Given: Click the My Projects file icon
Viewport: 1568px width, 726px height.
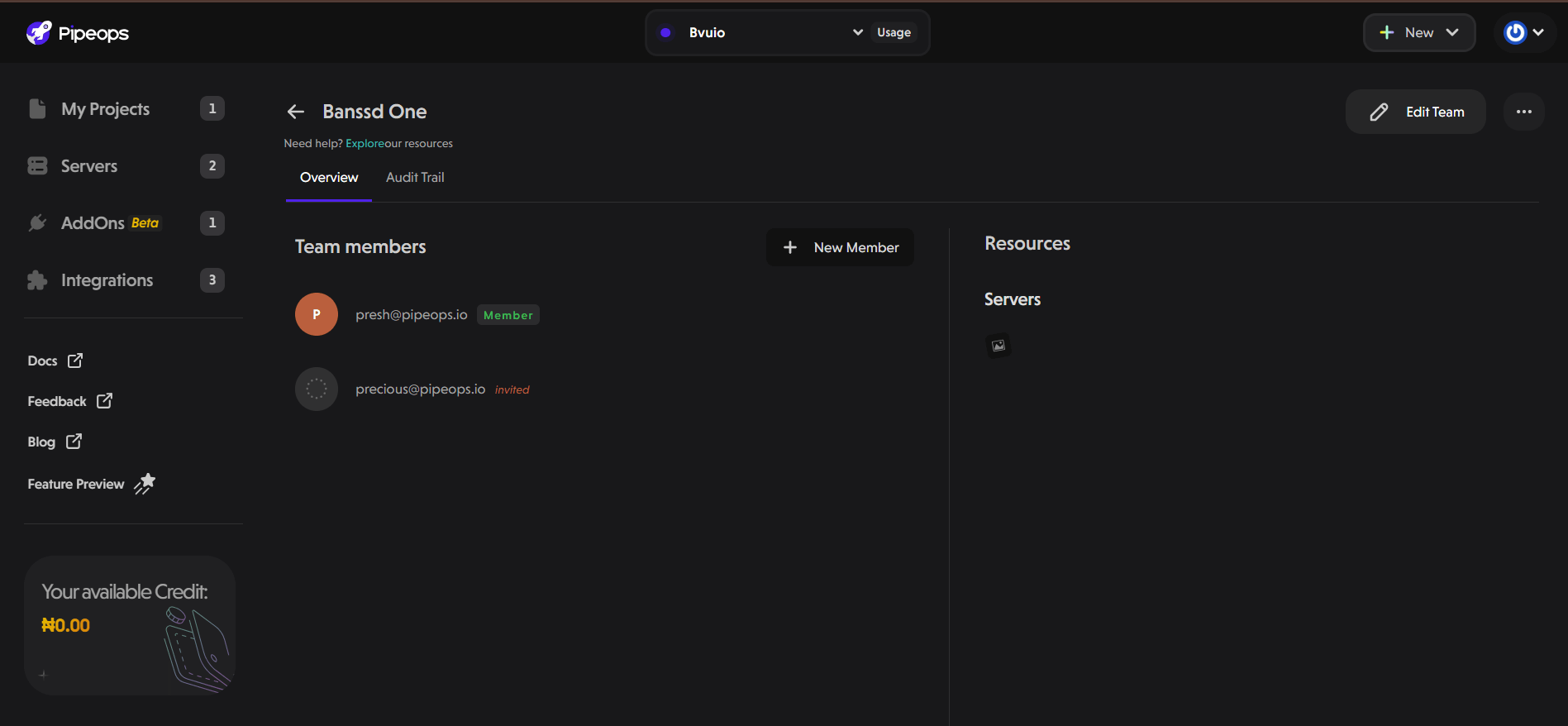Looking at the screenshot, I should (x=37, y=109).
